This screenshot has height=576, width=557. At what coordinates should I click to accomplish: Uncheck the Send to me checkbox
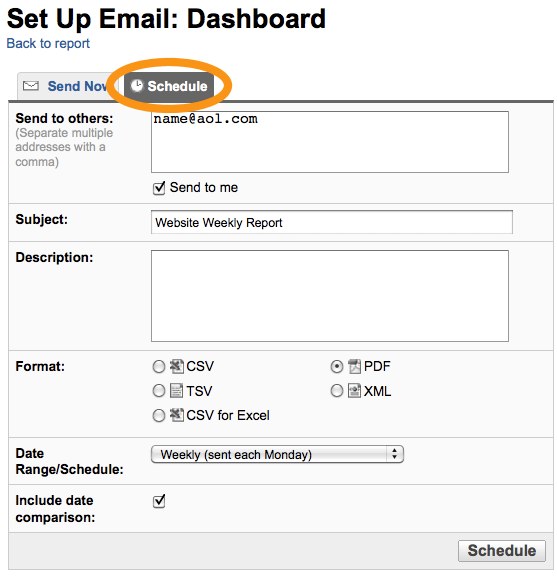(159, 188)
